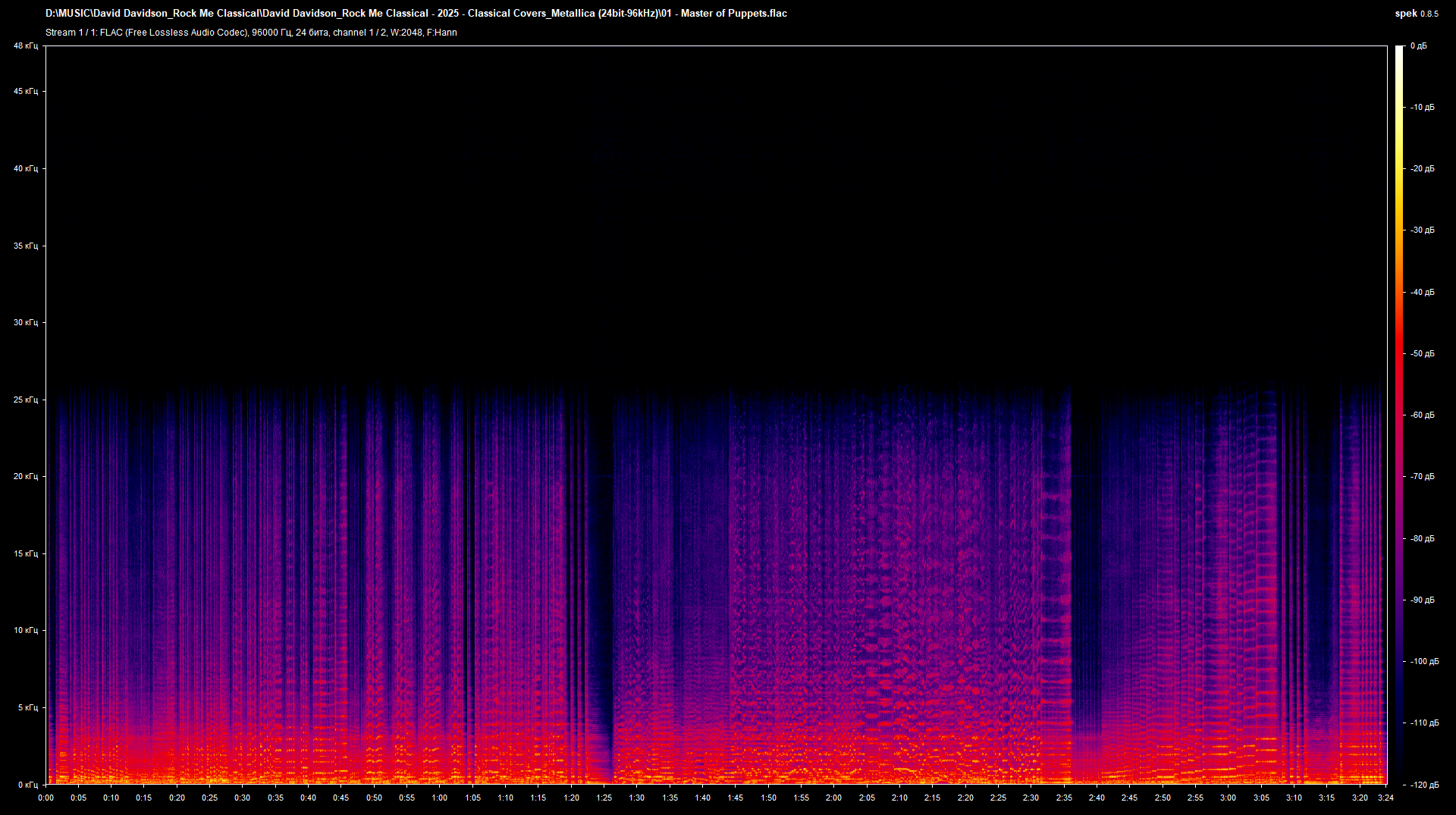Image resolution: width=1456 pixels, height=815 pixels.
Task: Click the 20 кГц frequency label
Action: 26,477
